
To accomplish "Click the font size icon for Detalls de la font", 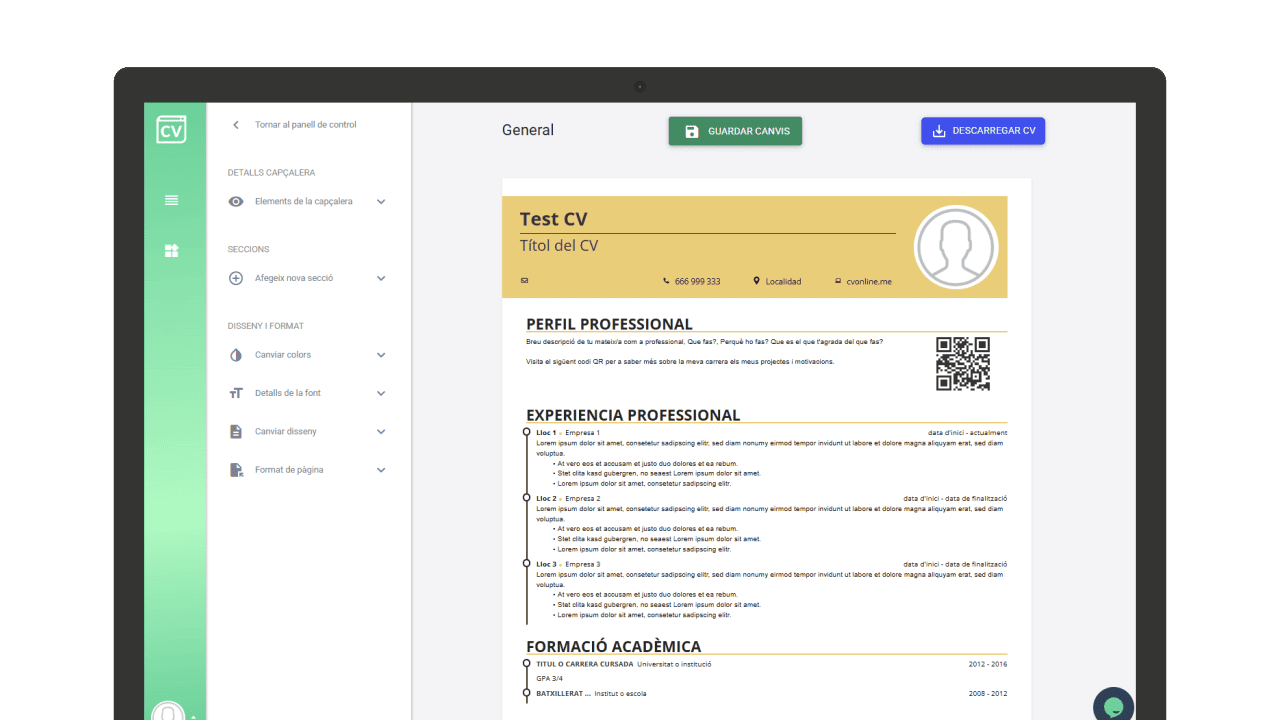I will point(236,393).
